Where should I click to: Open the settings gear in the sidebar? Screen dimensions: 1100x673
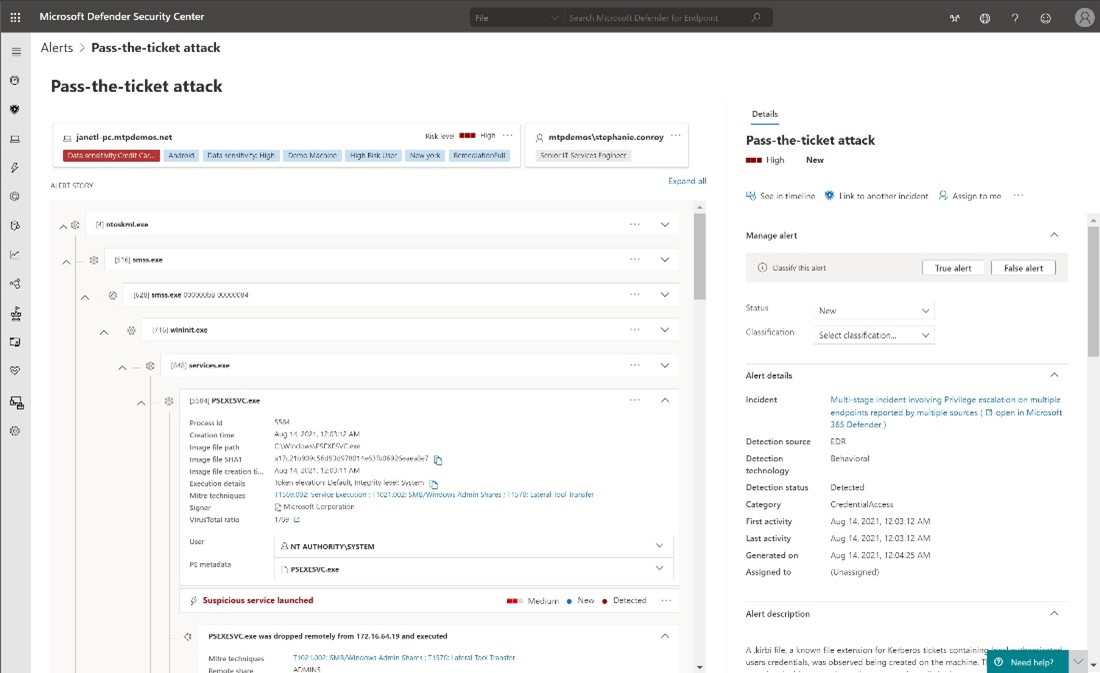click(x=14, y=431)
